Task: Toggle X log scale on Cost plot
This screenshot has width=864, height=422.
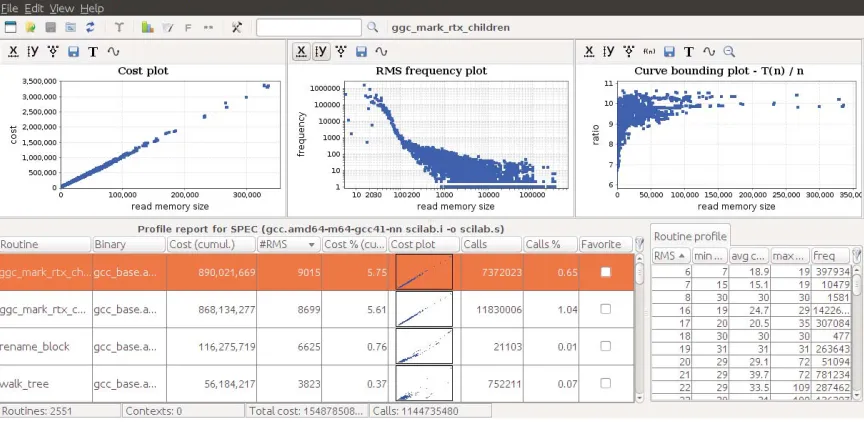Action: [13, 52]
